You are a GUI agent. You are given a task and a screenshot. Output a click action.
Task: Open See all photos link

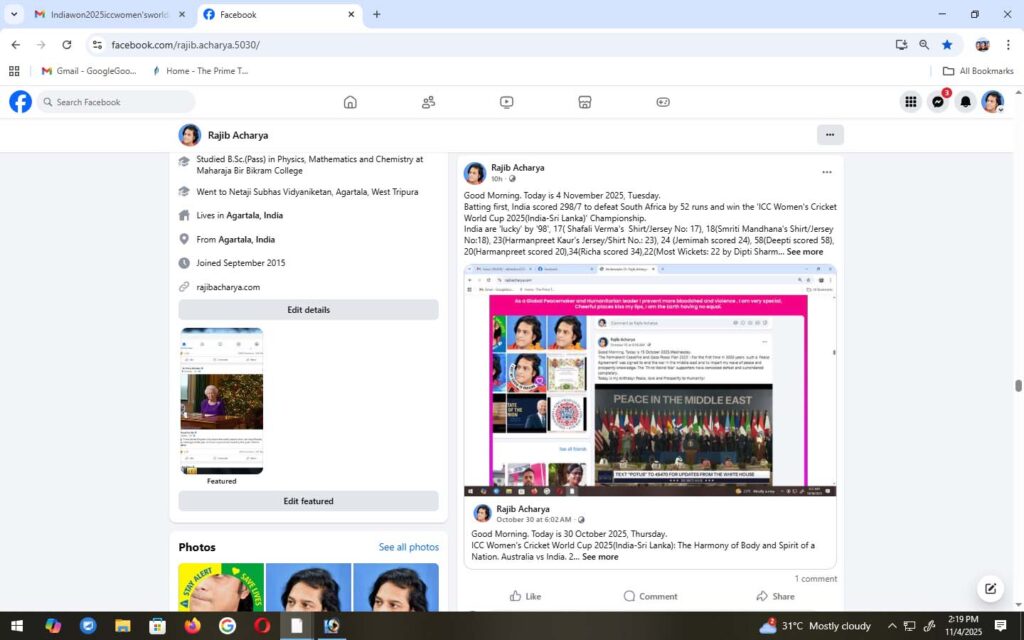coord(408,547)
